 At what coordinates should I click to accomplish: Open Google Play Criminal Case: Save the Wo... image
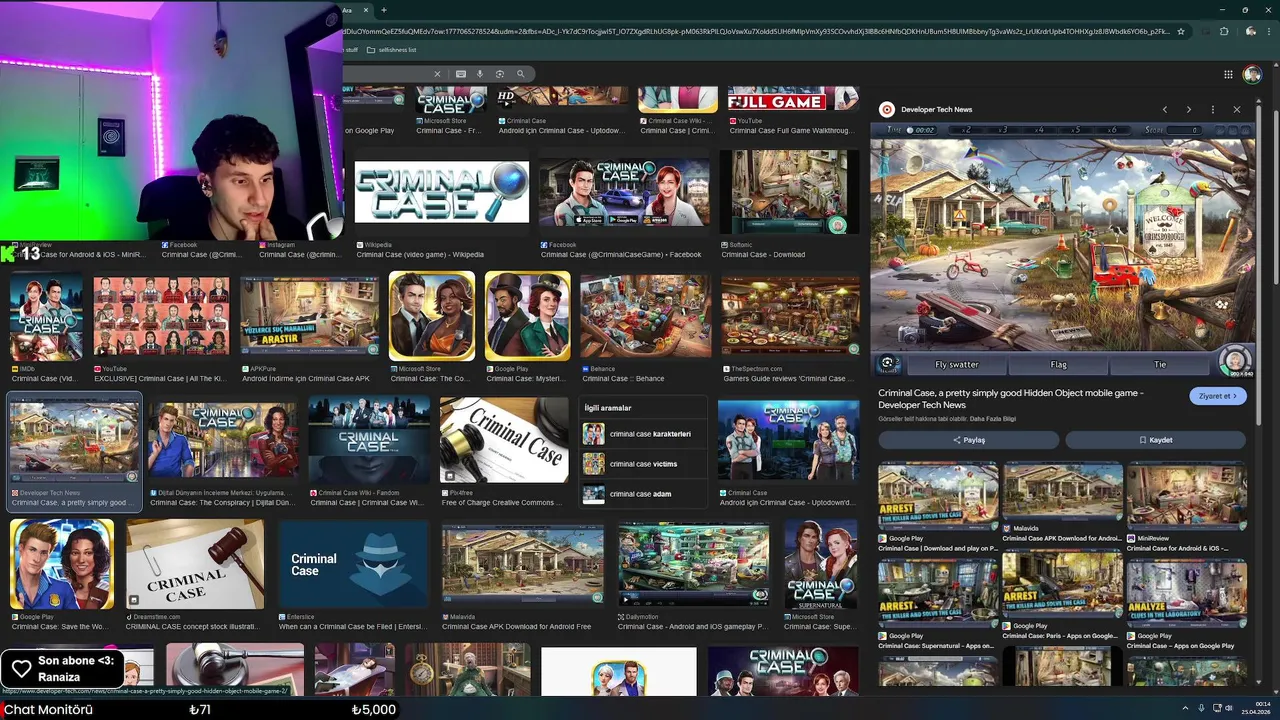click(x=62, y=565)
